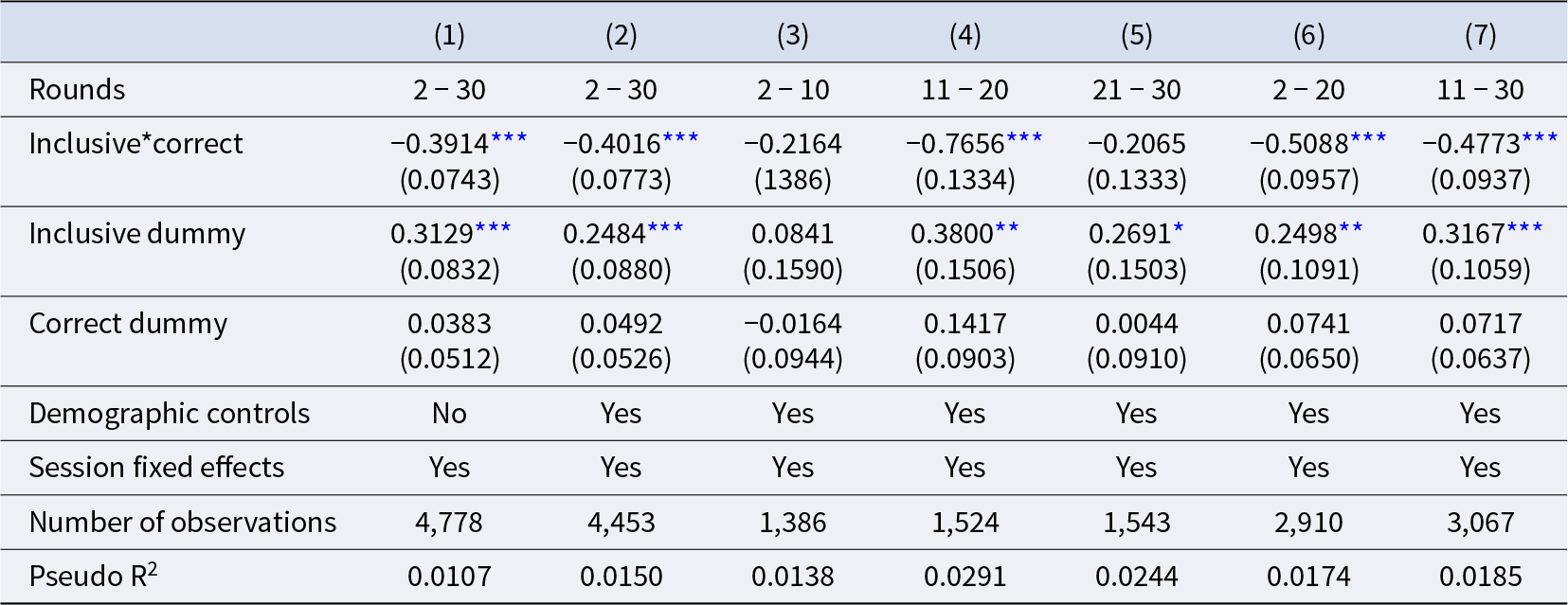Click the blue asterisks after −0.4773

1540,139
